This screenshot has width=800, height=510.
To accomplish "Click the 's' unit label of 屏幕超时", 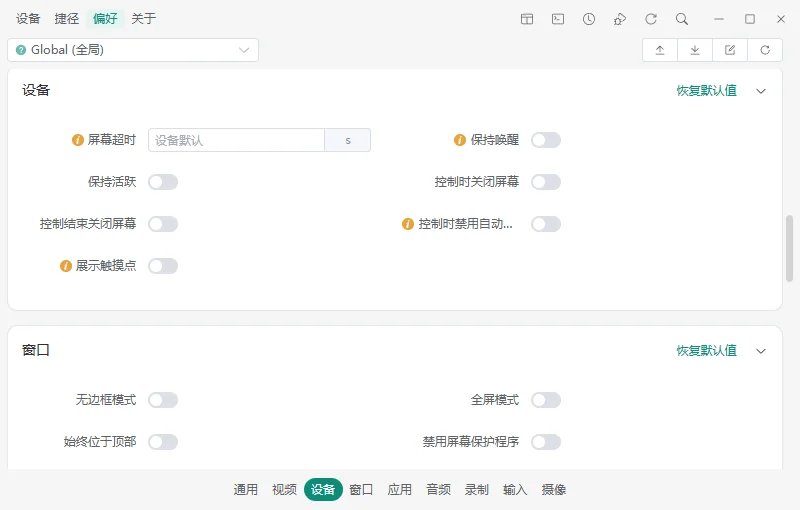I will coord(347,140).
